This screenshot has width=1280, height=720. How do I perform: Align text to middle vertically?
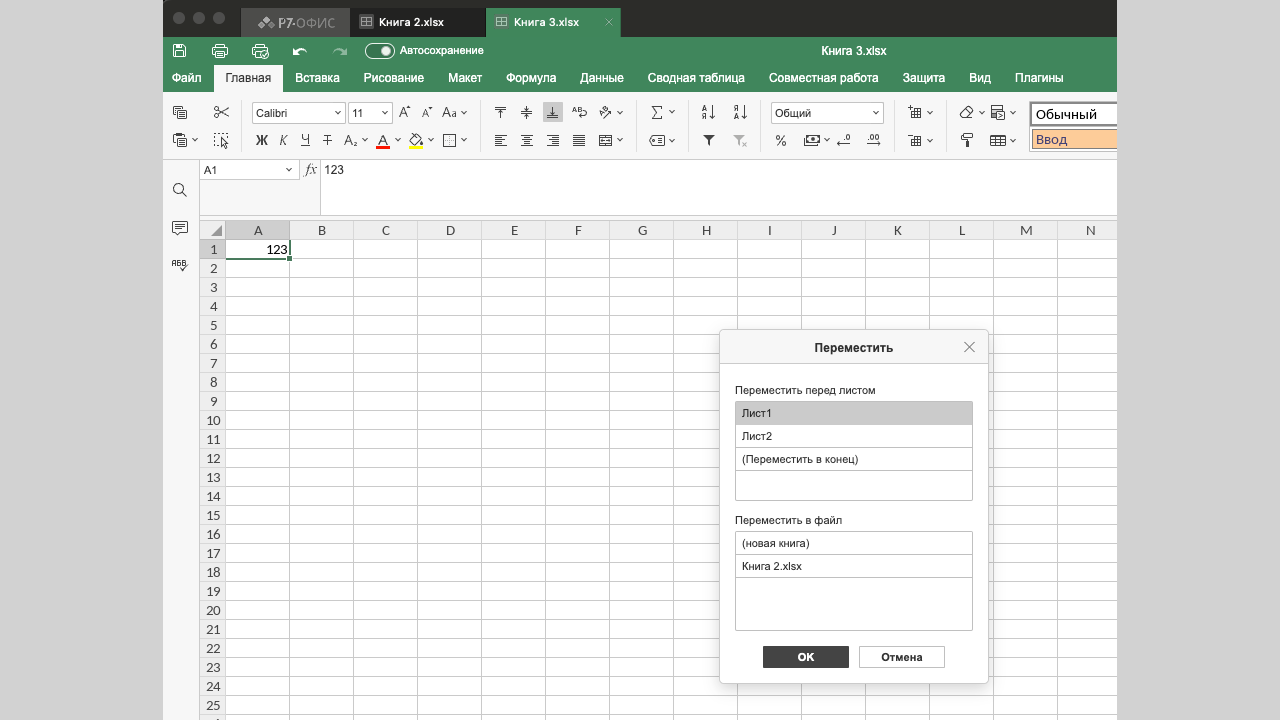pyautogui.click(x=527, y=113)
